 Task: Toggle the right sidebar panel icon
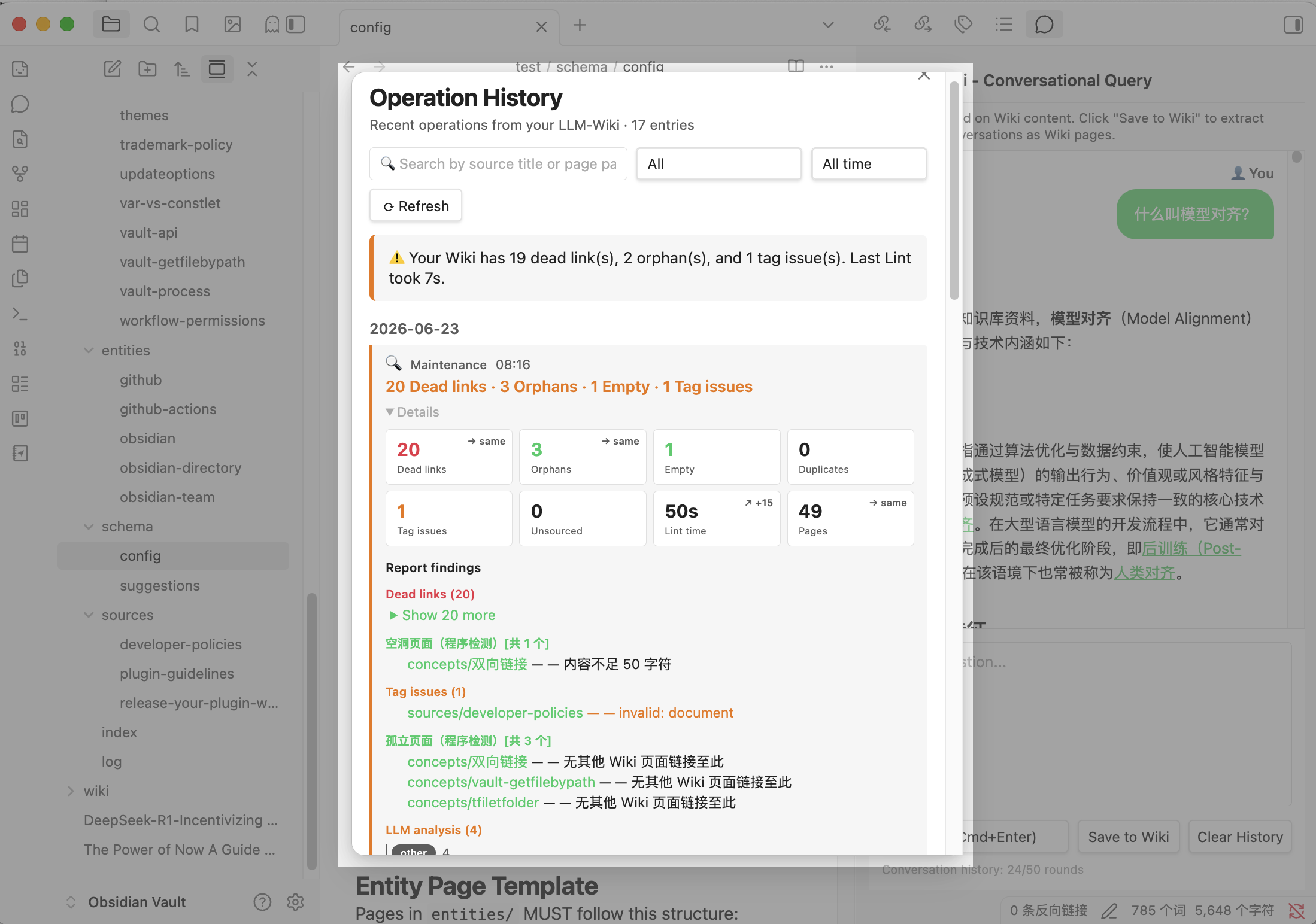(x=1293, y=25)
